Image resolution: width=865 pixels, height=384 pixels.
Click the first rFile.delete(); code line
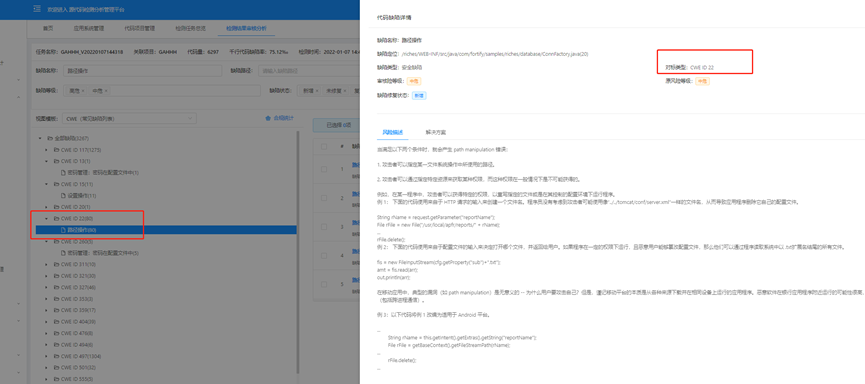(x=391, y=239)
